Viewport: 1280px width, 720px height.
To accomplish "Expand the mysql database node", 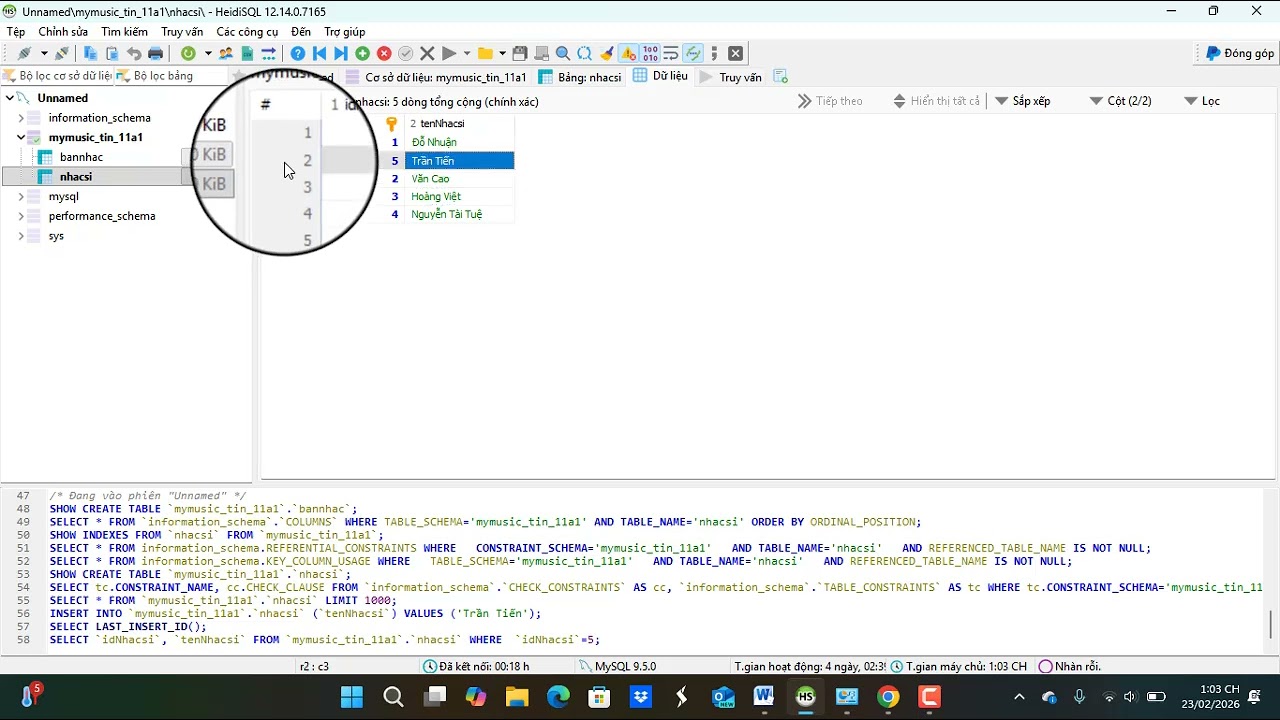I will pos(21,197).
